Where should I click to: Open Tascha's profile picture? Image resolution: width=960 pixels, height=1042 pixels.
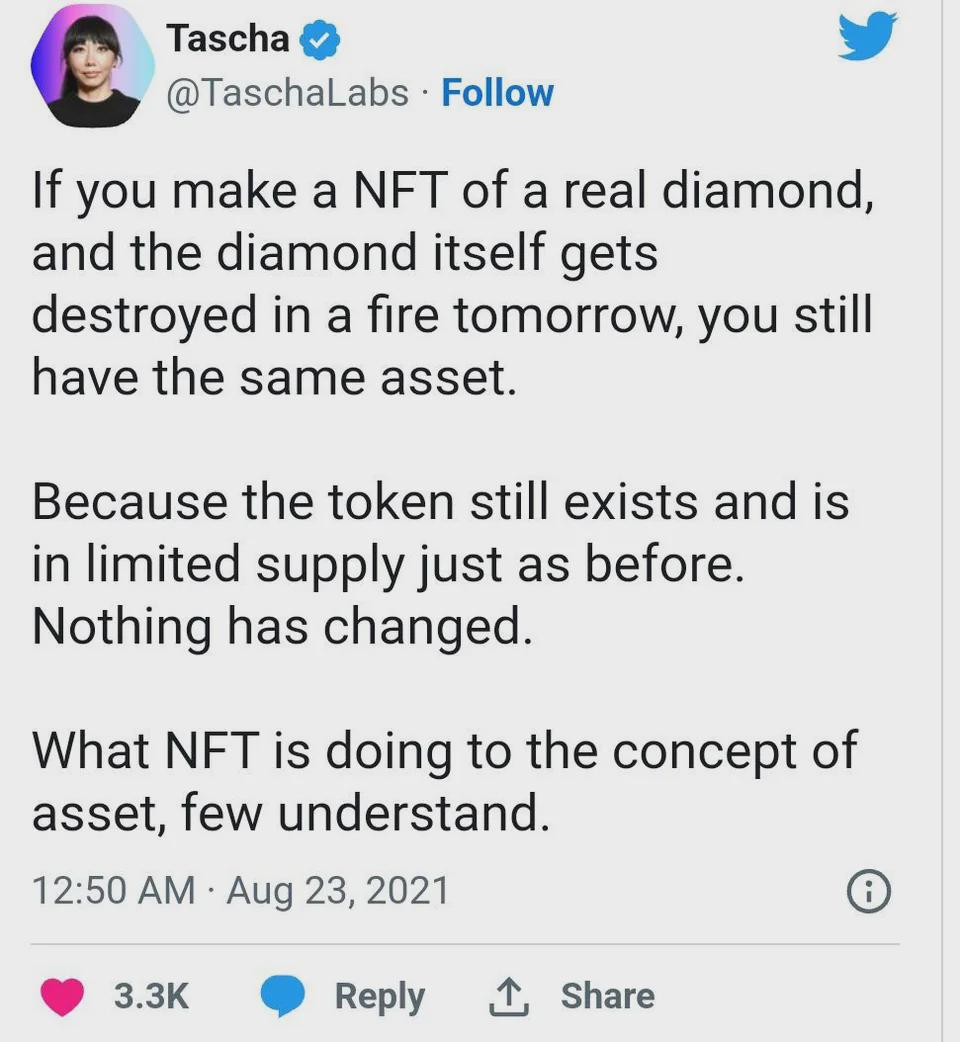[93, 65]
